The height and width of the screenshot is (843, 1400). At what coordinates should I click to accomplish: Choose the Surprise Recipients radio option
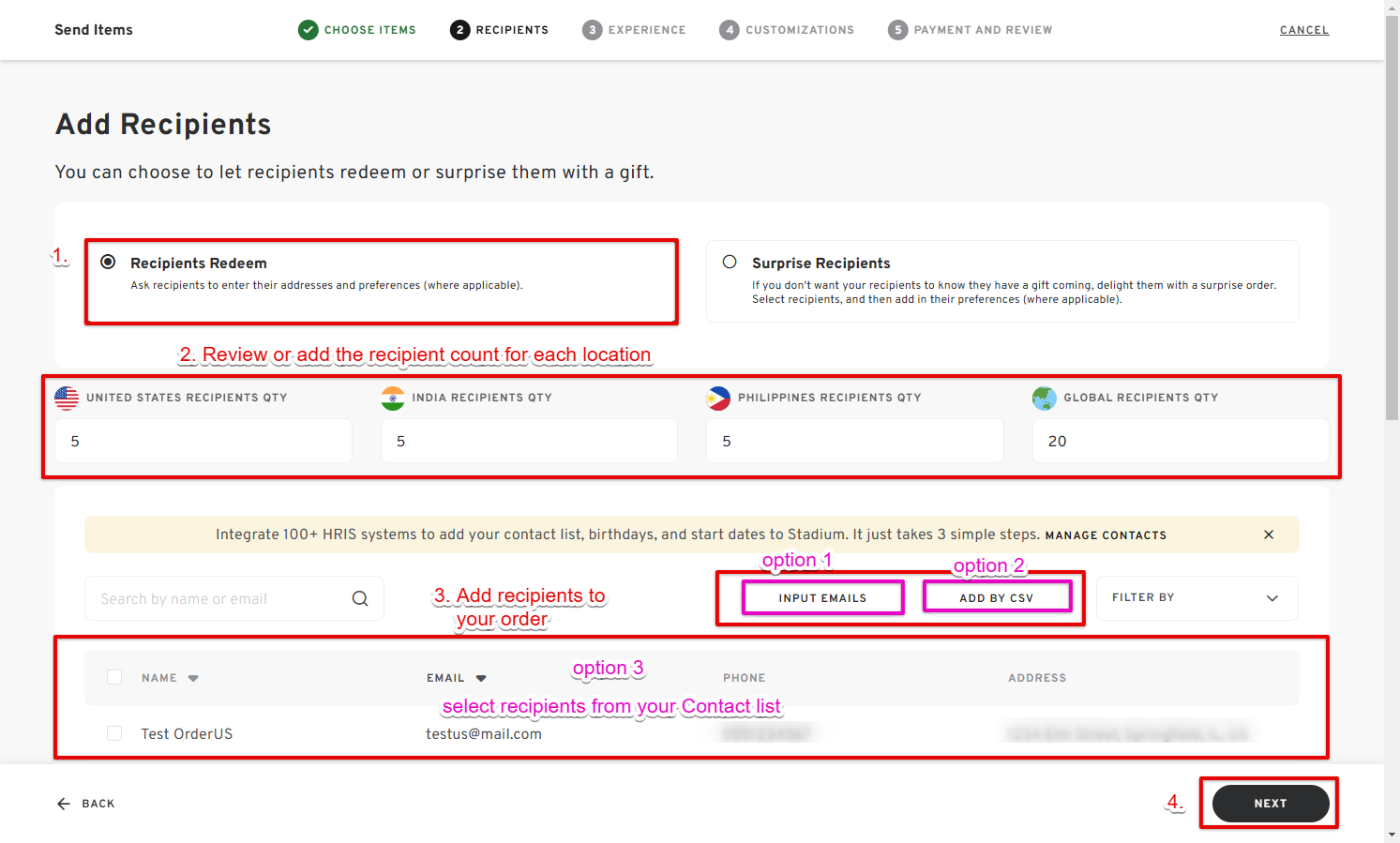(x=730, y=263)
